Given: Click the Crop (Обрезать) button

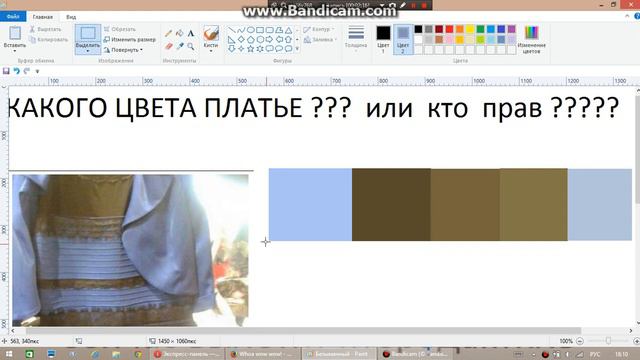Looking at the screenshot, I should click(119, 29).
